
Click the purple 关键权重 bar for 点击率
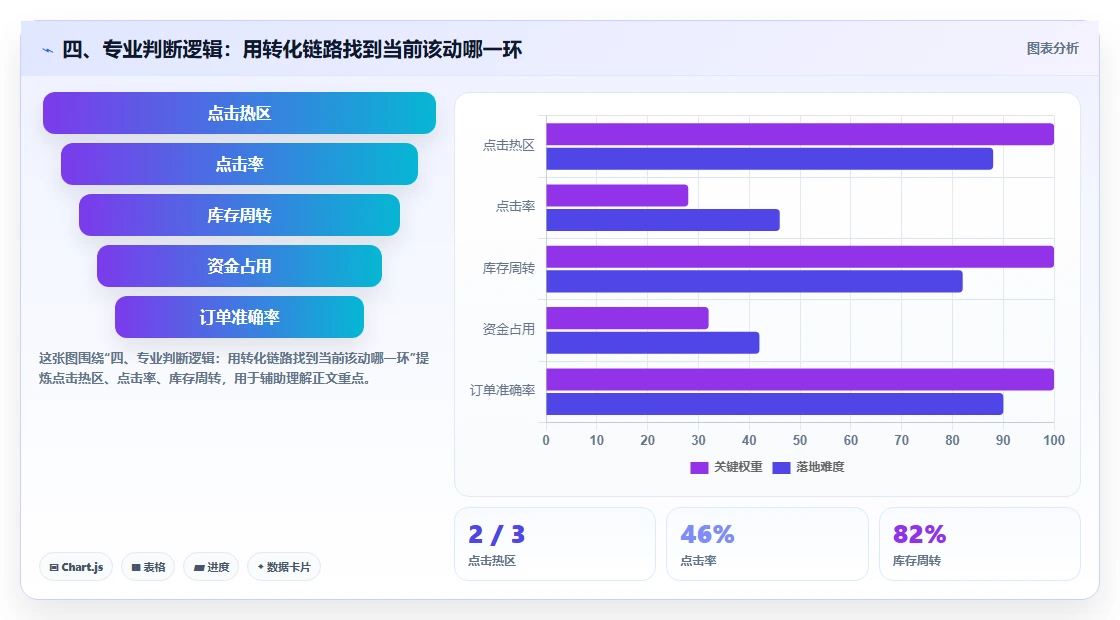[x=617, y=196]
